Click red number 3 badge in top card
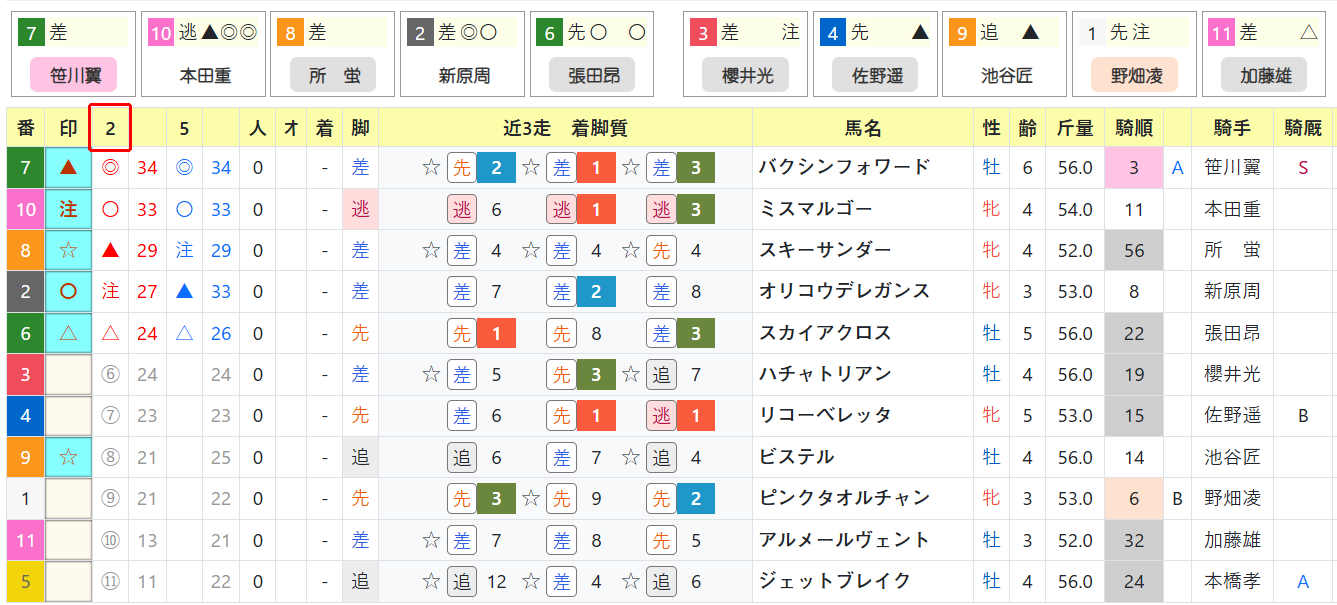The width and height of the screenshot is (1337, 605). coord(704,33)
